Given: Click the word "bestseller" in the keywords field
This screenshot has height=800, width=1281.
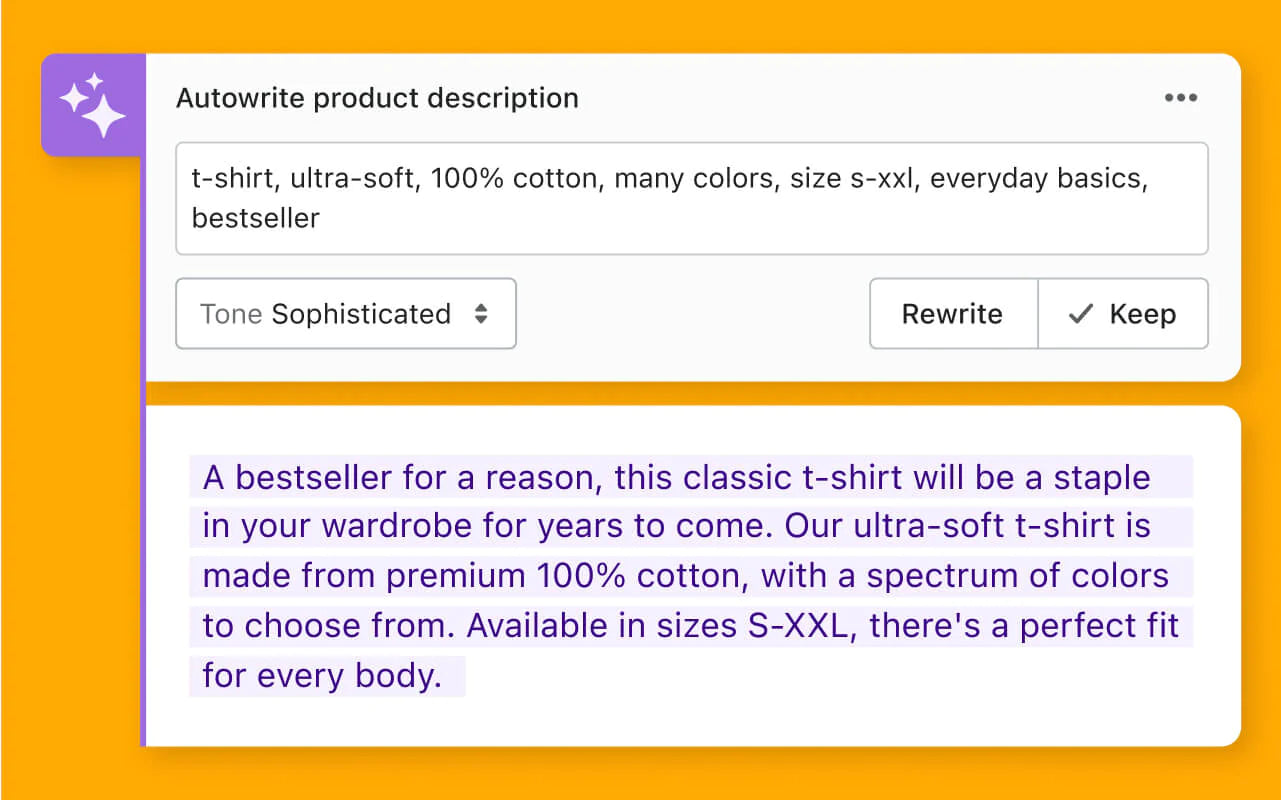Looking at the screenshot, I should (x=255, y=218).
